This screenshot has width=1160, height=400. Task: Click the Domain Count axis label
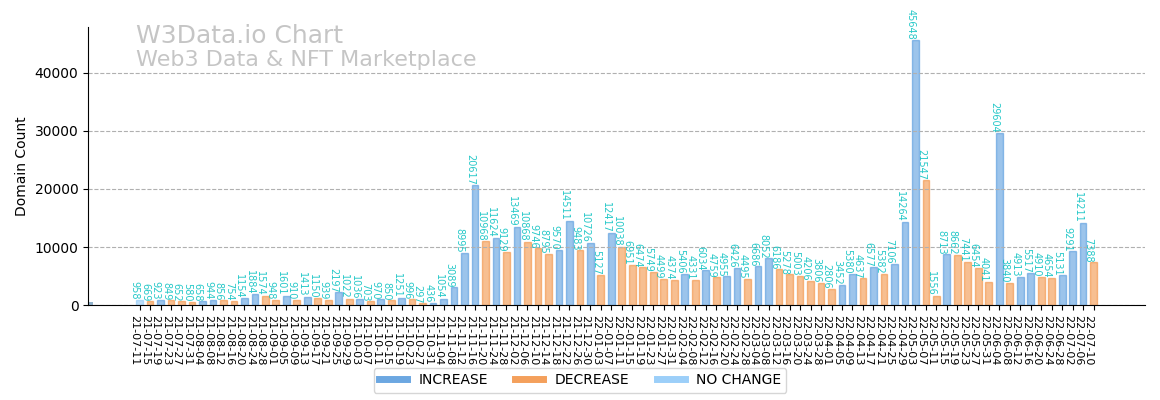point(21,166)
